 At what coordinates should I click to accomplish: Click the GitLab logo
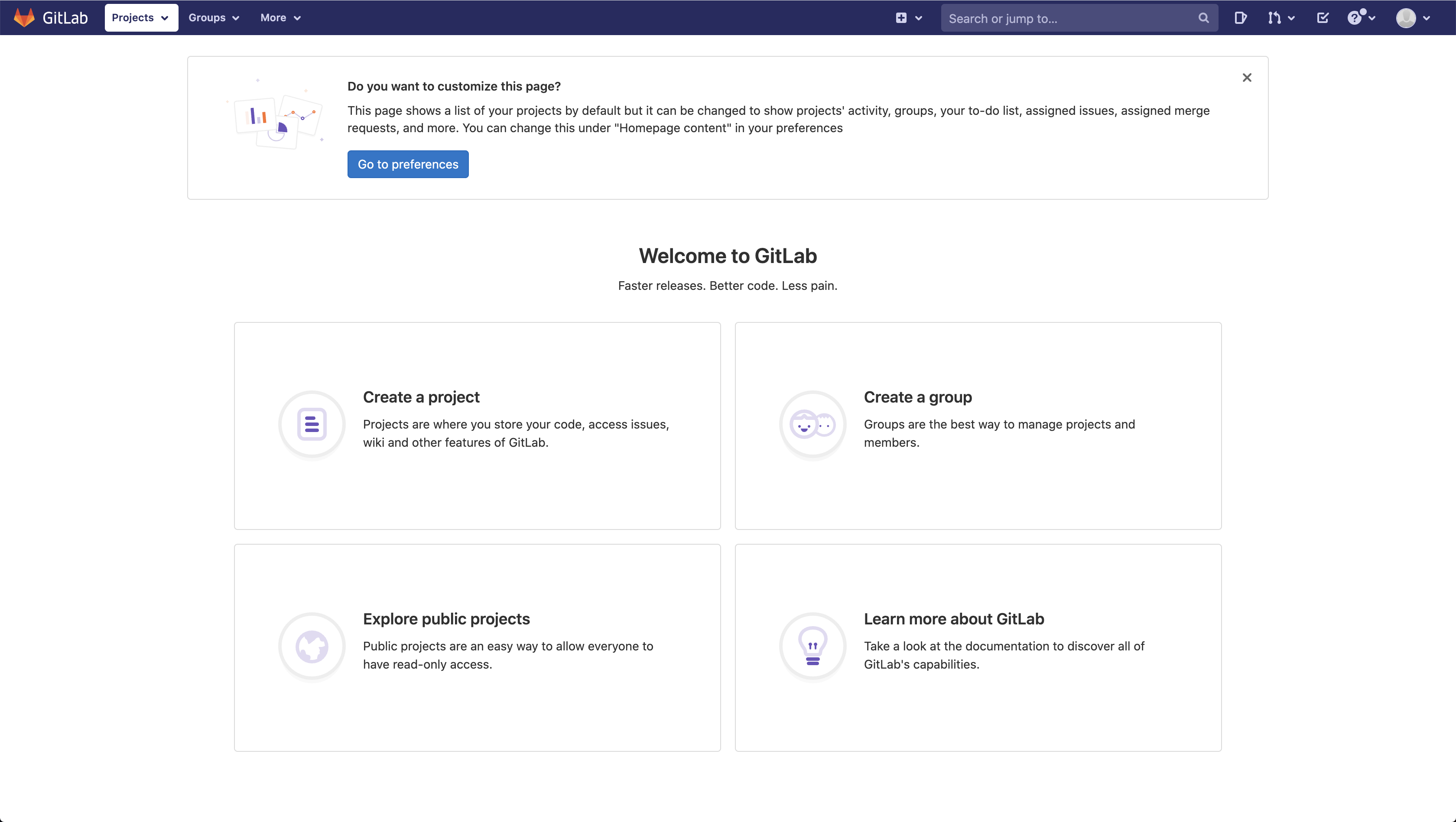pyautogui.click(x=50, y=17)
